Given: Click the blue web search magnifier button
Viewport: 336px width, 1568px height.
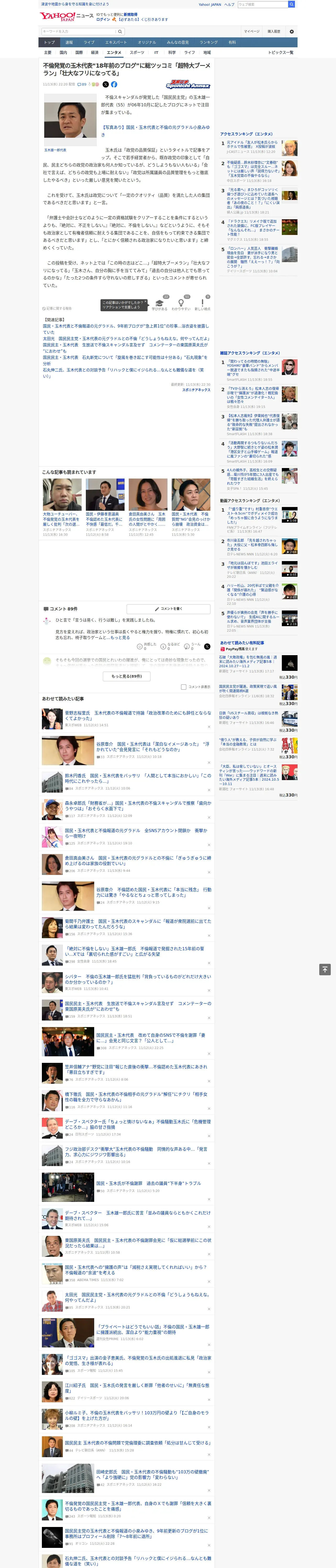Looking at the screenshot, I should point(292,4).
